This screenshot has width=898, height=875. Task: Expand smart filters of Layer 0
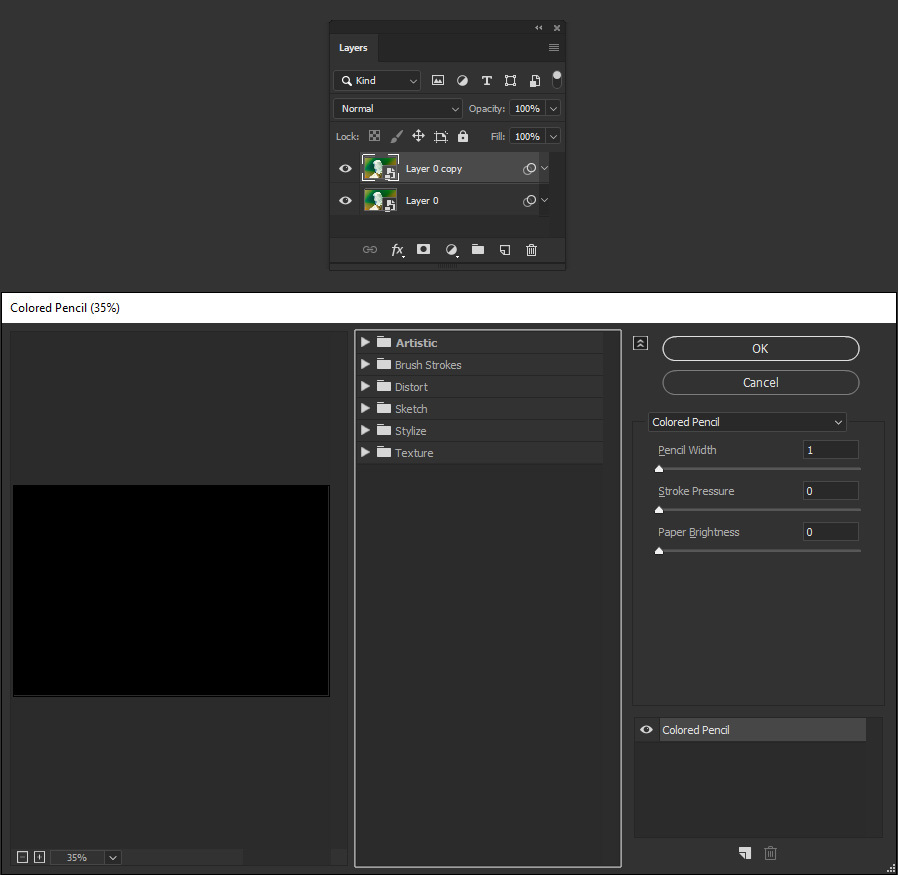point(545,200)
